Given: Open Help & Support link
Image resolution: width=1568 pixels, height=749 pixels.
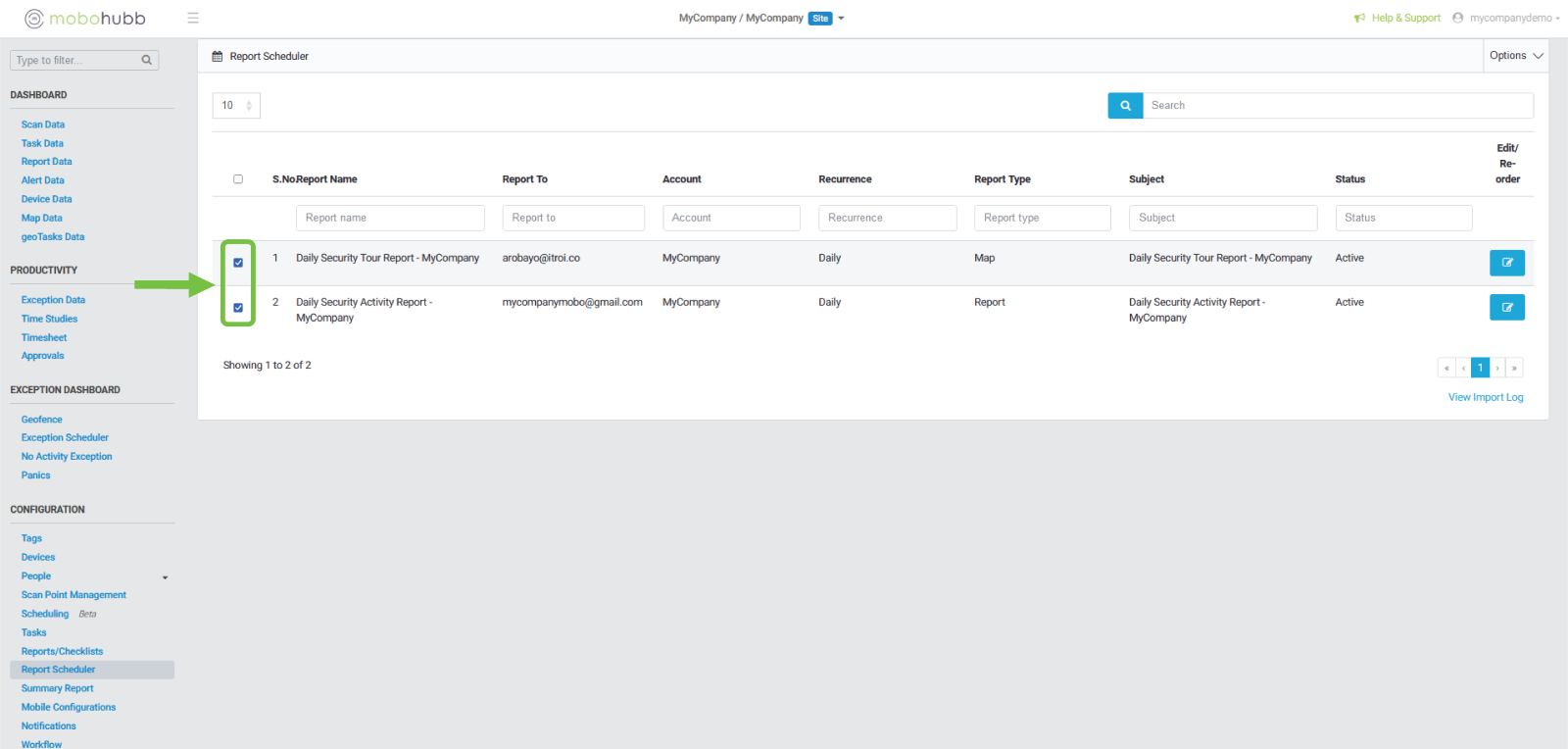Looking at the screenshot, I should tap(1404, 18).
